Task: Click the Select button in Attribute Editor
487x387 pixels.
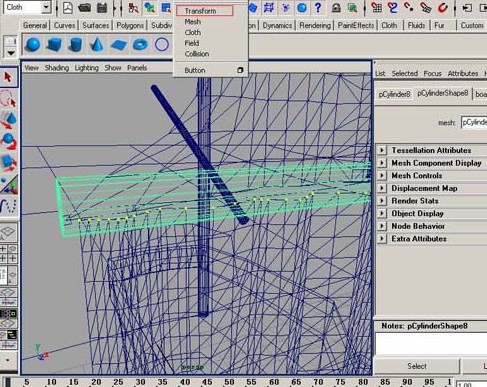Action: (x=417, y=366)
